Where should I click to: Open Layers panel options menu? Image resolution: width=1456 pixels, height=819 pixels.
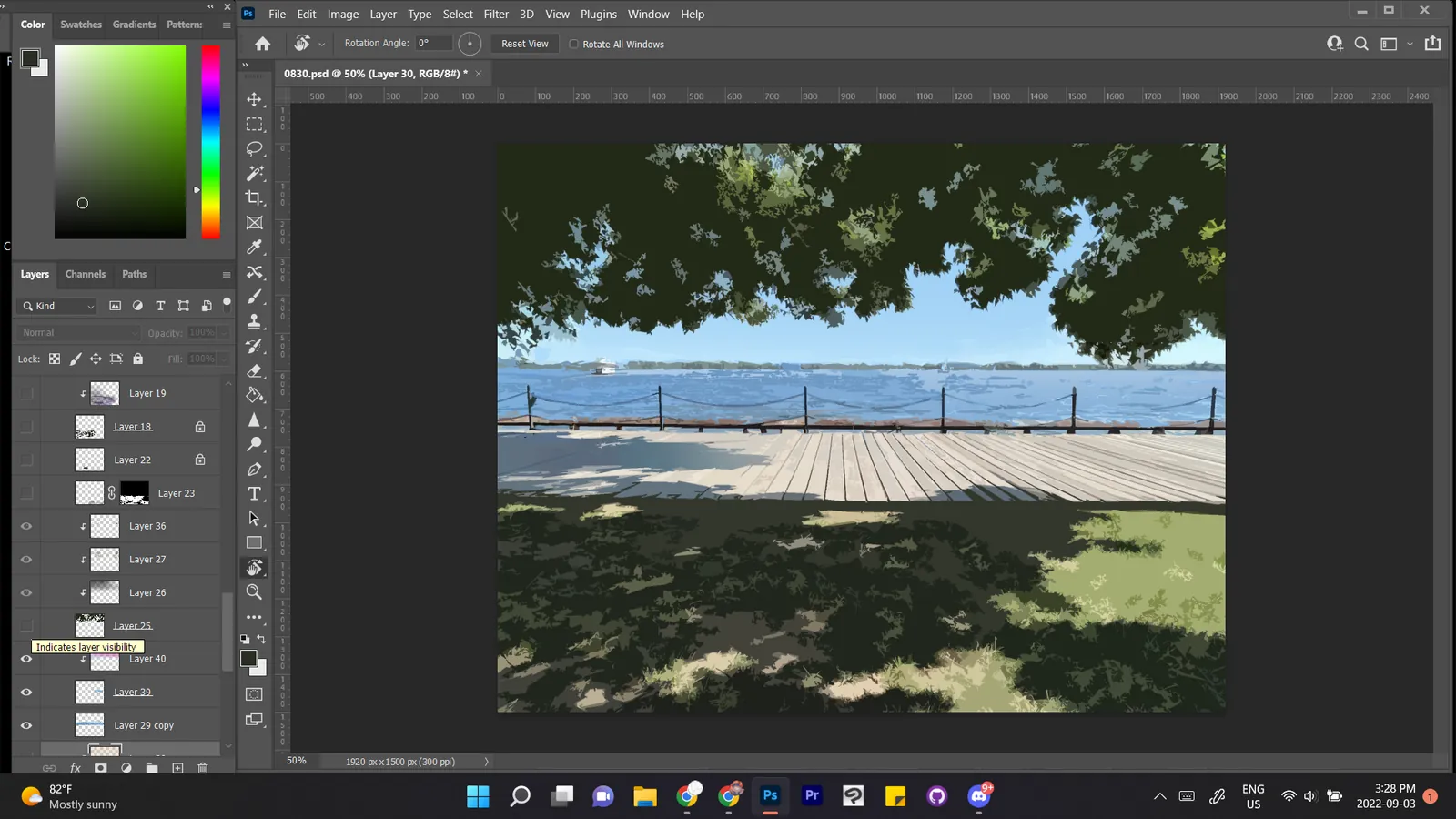(x=227, y=274)
